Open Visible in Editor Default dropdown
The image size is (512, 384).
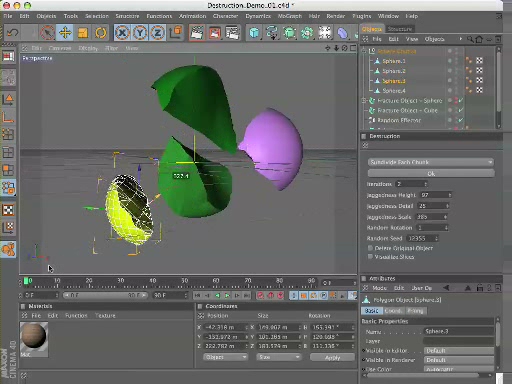[459, 351]
